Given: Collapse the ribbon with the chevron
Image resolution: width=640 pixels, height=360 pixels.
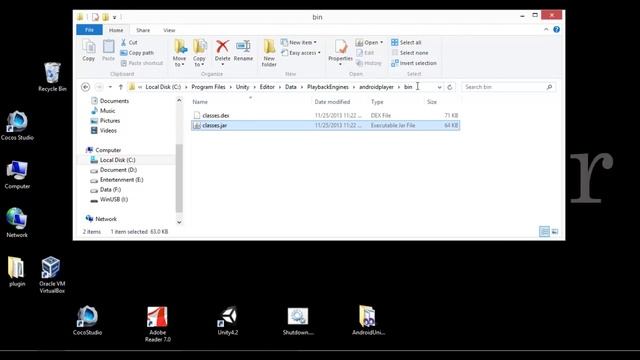Looking at the screenshot, I should pyautogui.click(x=546, y=29).
